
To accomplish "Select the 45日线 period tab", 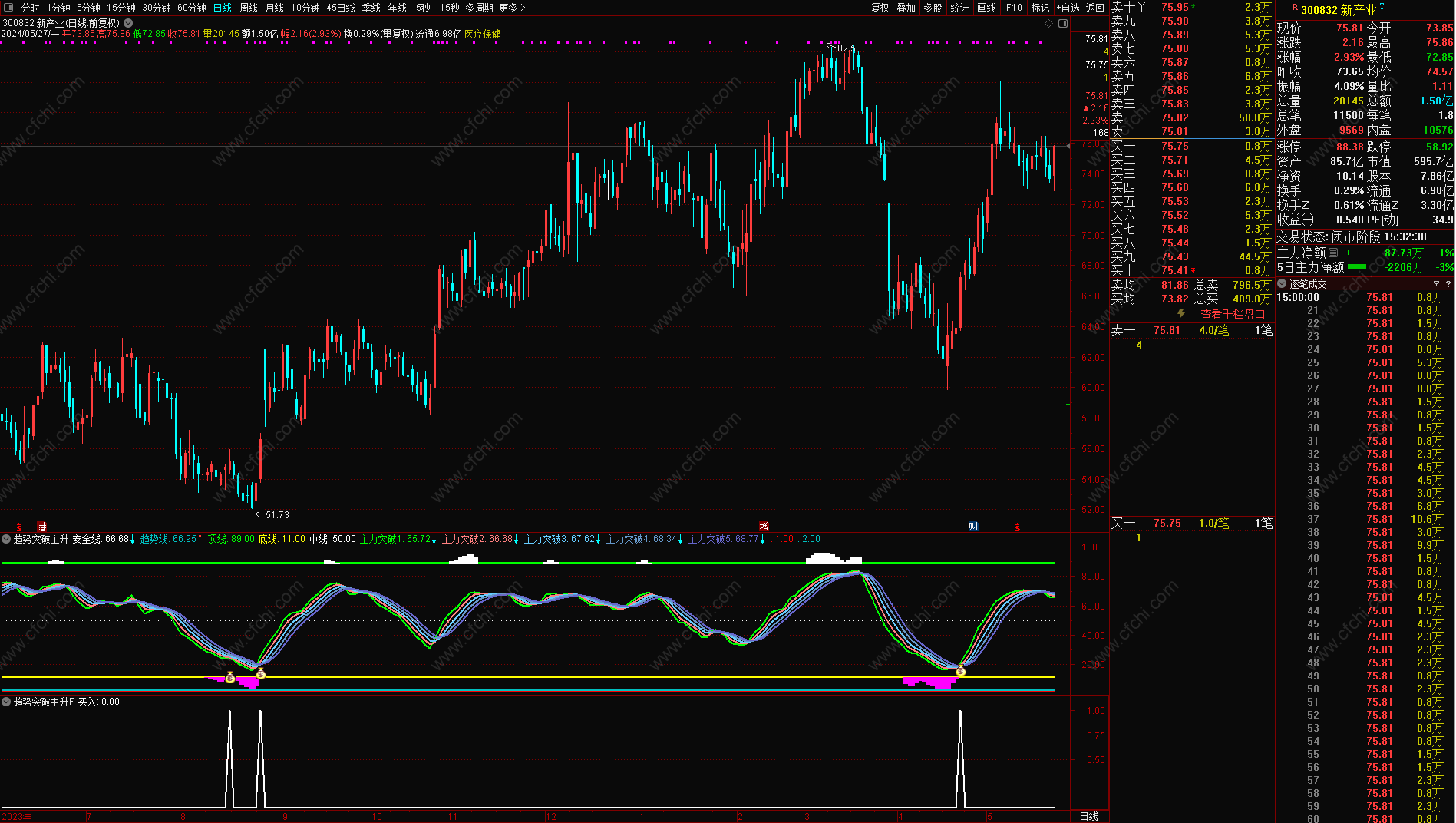I will click(341, 8).
